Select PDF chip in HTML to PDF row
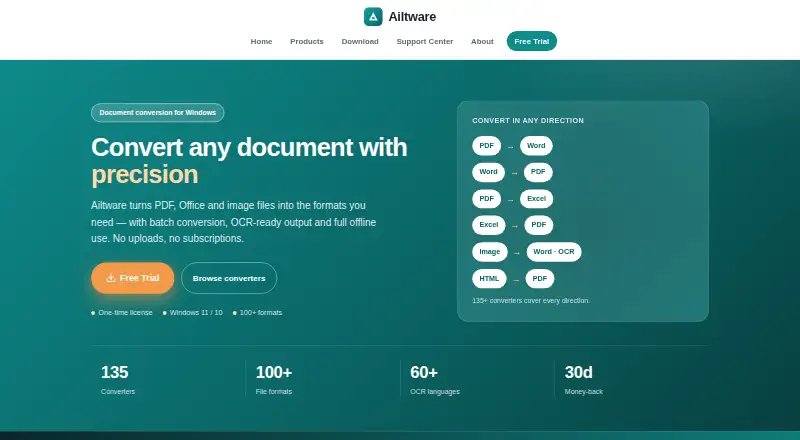Viewport: 800px width, 440px height. [540, 279]
